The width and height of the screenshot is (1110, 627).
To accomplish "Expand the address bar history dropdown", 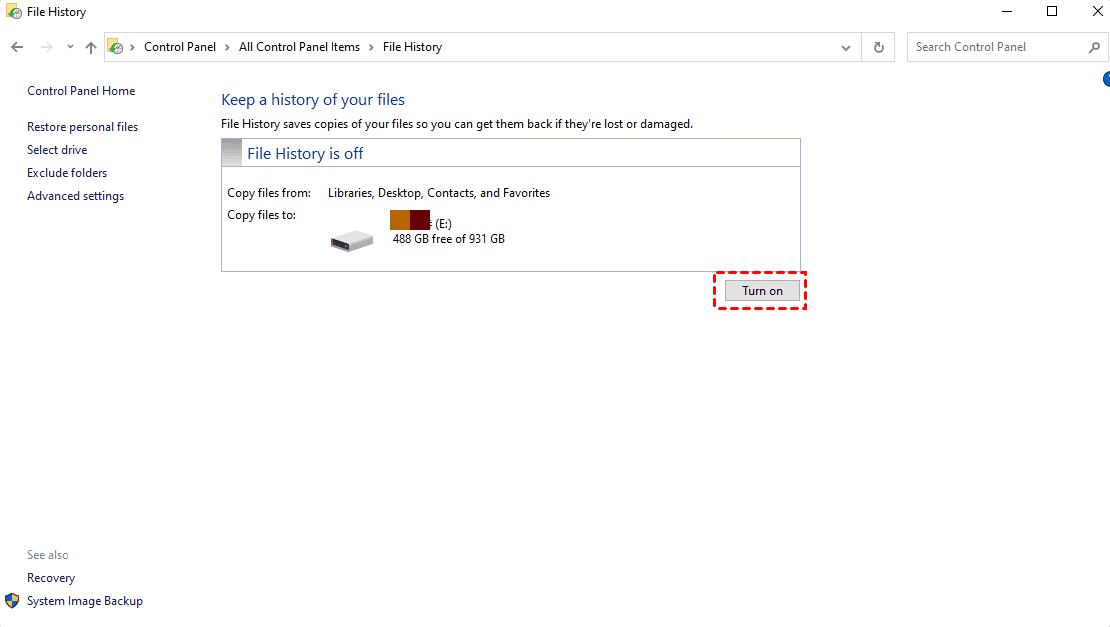I will (845, 47).
